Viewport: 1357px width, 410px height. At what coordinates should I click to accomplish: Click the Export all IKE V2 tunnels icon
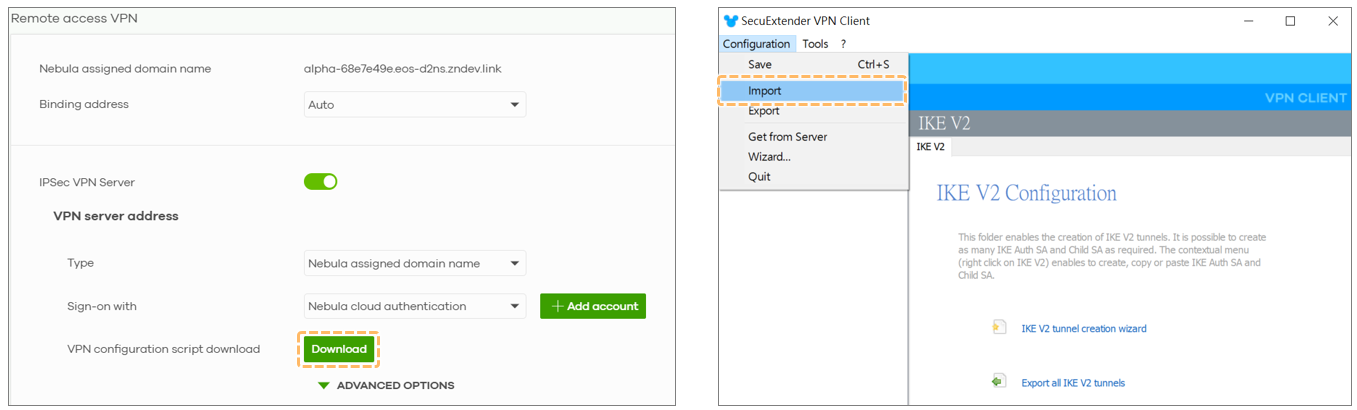pos(998,381)
